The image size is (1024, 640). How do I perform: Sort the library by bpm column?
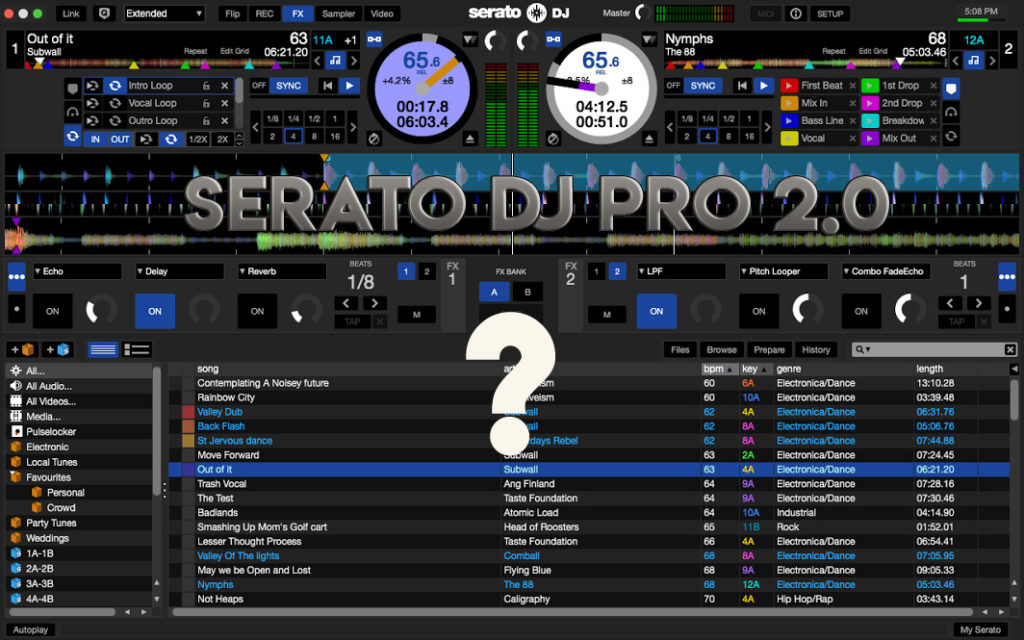point(720,369)
